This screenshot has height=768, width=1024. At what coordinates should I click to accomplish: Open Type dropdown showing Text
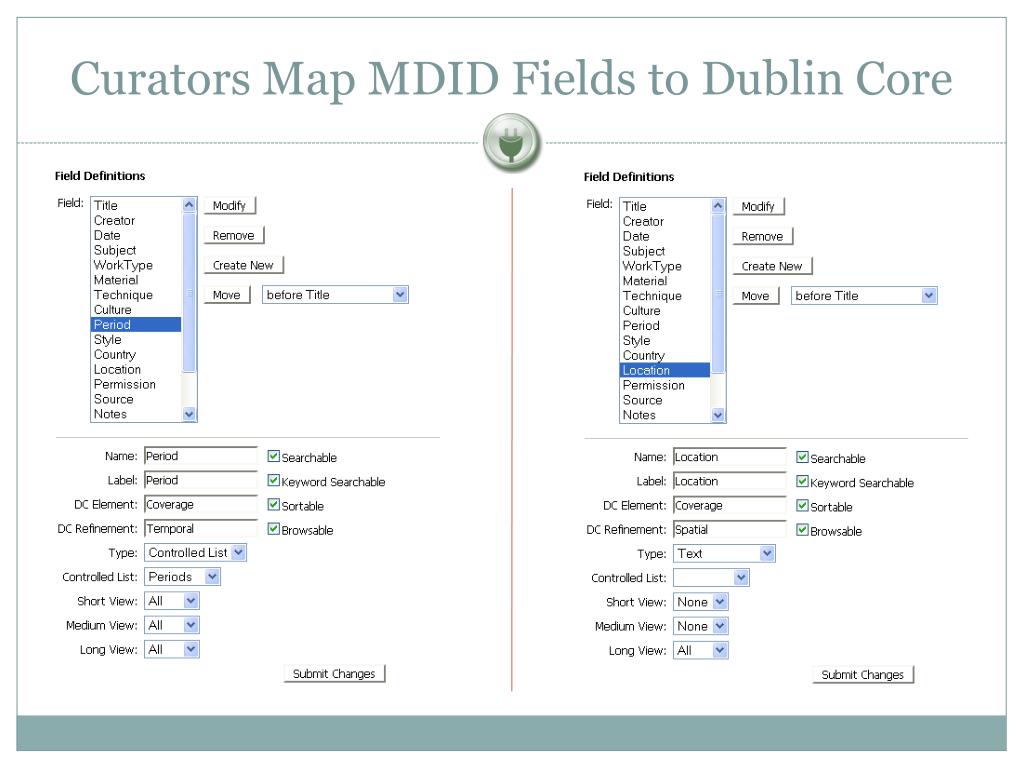(x=724, y=554)
